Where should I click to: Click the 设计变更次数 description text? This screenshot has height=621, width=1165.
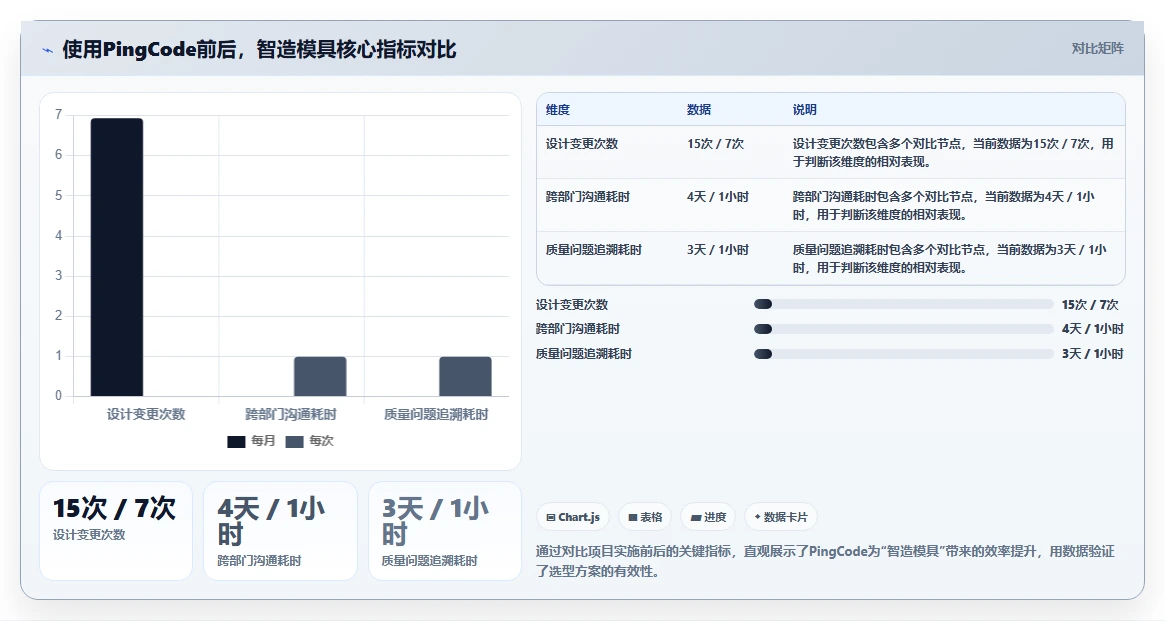[x=953, y=152]
